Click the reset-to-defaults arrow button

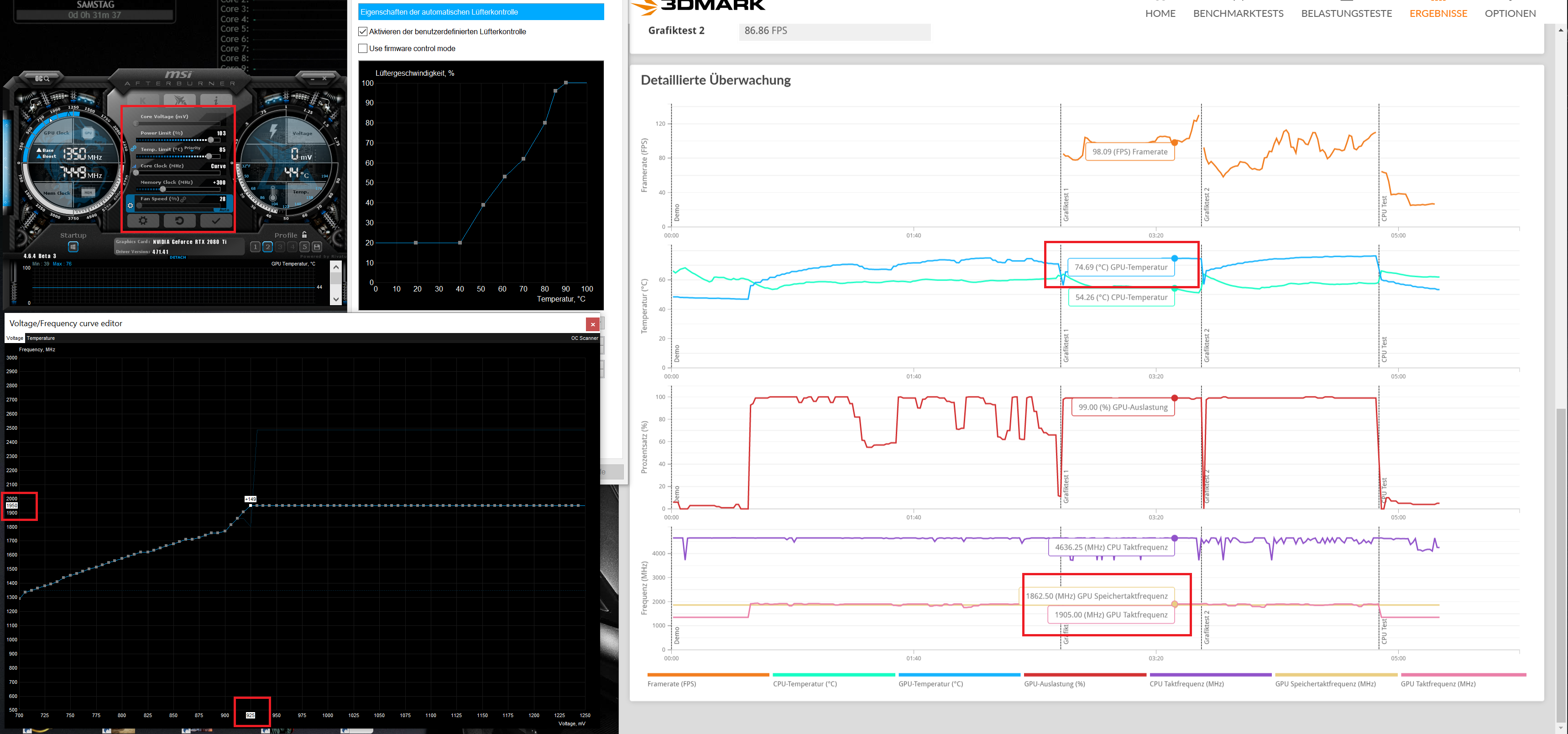pyautogui.click(x=179, y=221)
